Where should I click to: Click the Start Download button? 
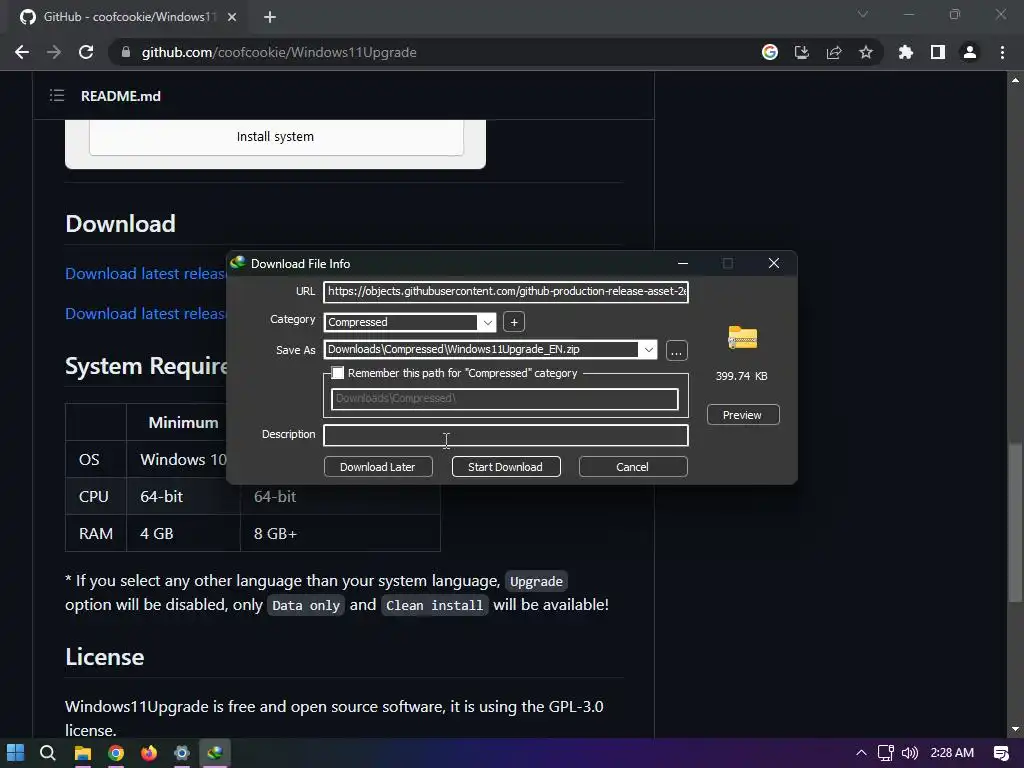pyautogui.click(x=505, y=467)
